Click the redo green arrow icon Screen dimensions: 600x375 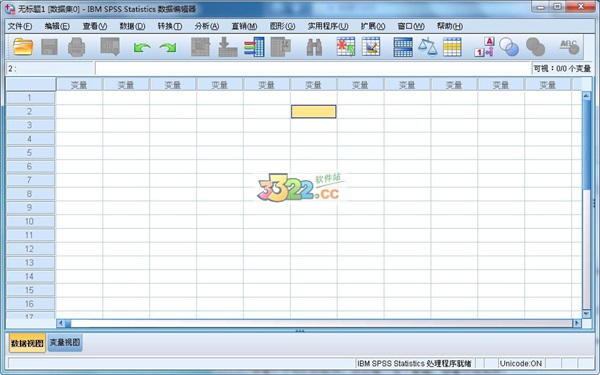[x=168, y=47]
